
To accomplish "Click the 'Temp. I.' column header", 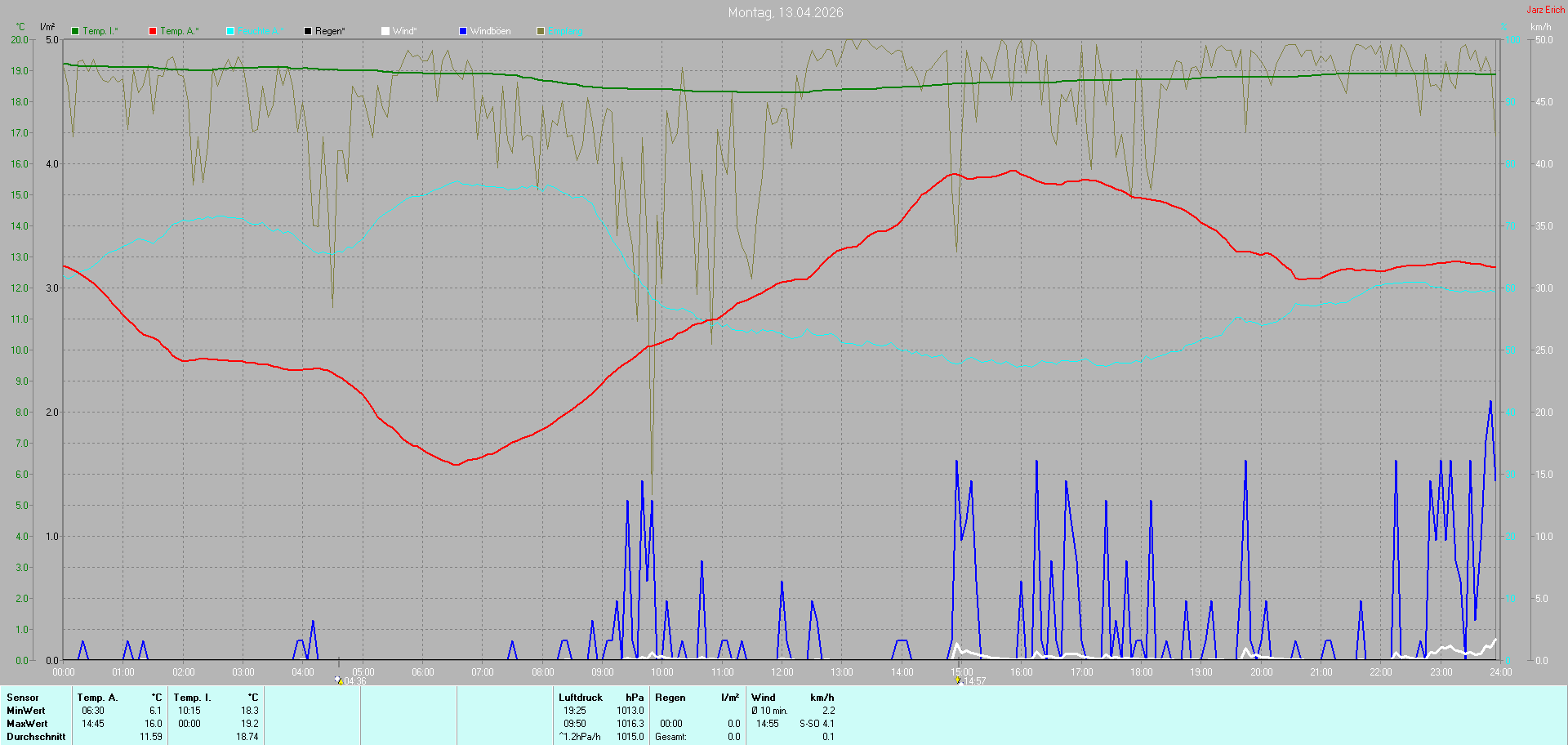I will [x=193, y=698].
